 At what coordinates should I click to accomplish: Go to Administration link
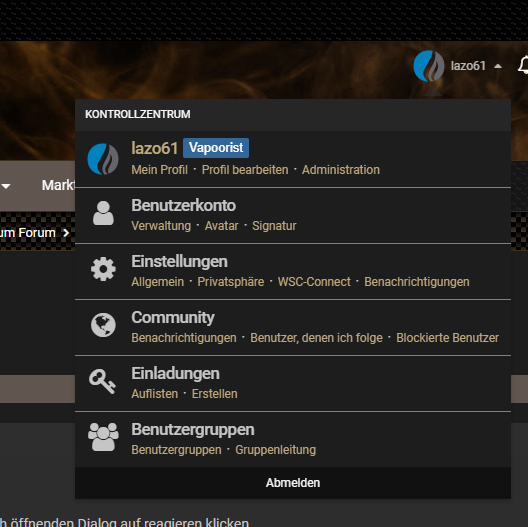click(341, 170)
